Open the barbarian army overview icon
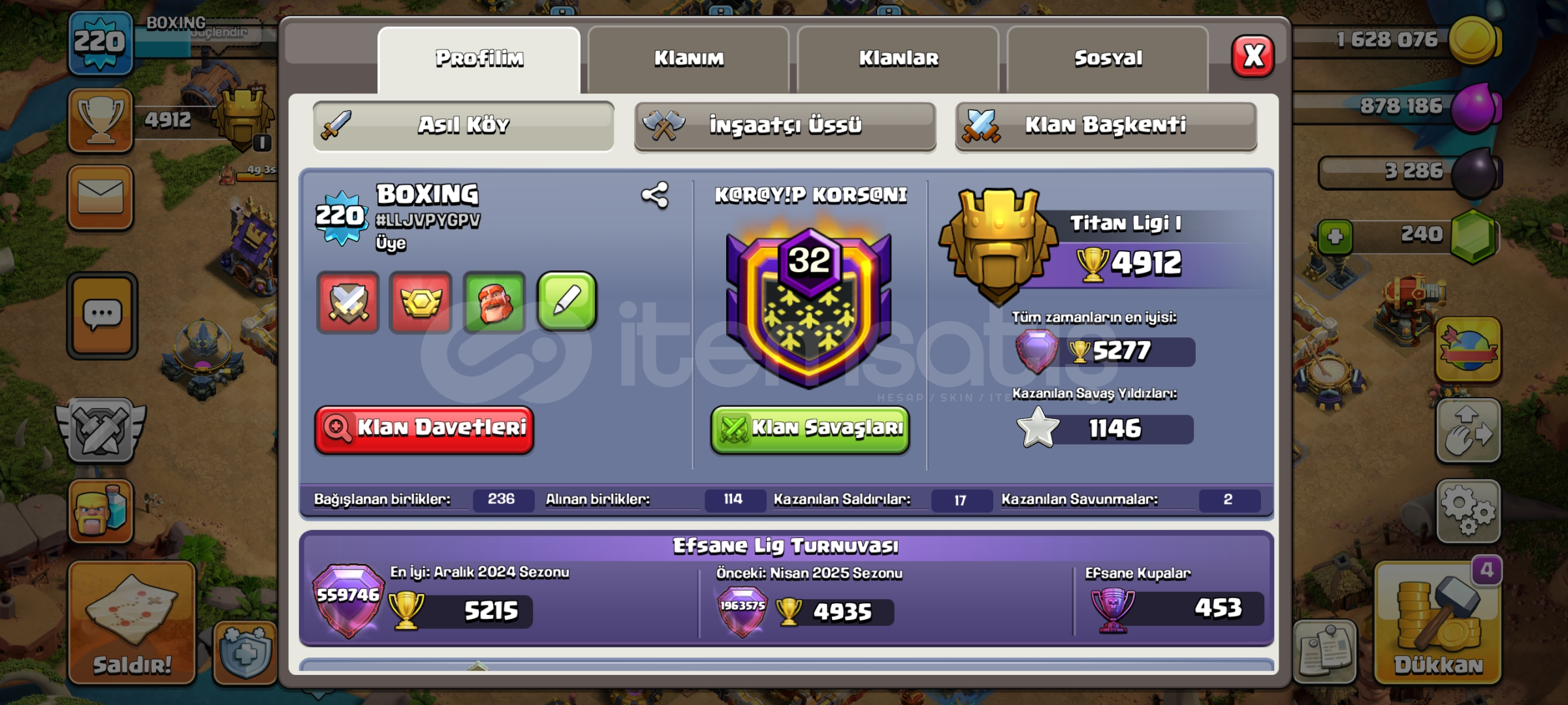 pyautogui.click(x=101, y=511)
